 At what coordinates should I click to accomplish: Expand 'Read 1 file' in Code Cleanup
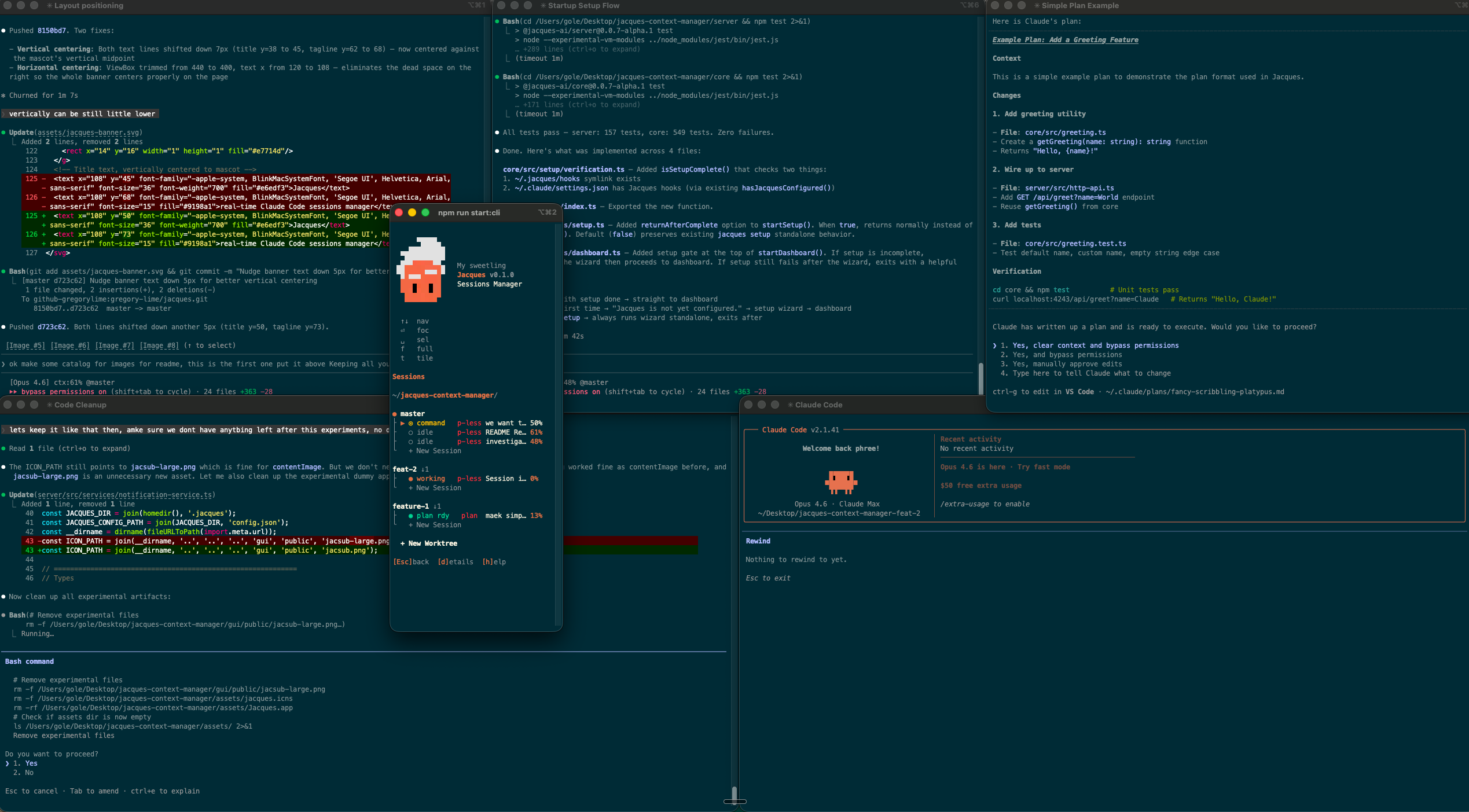coord(69,449)
